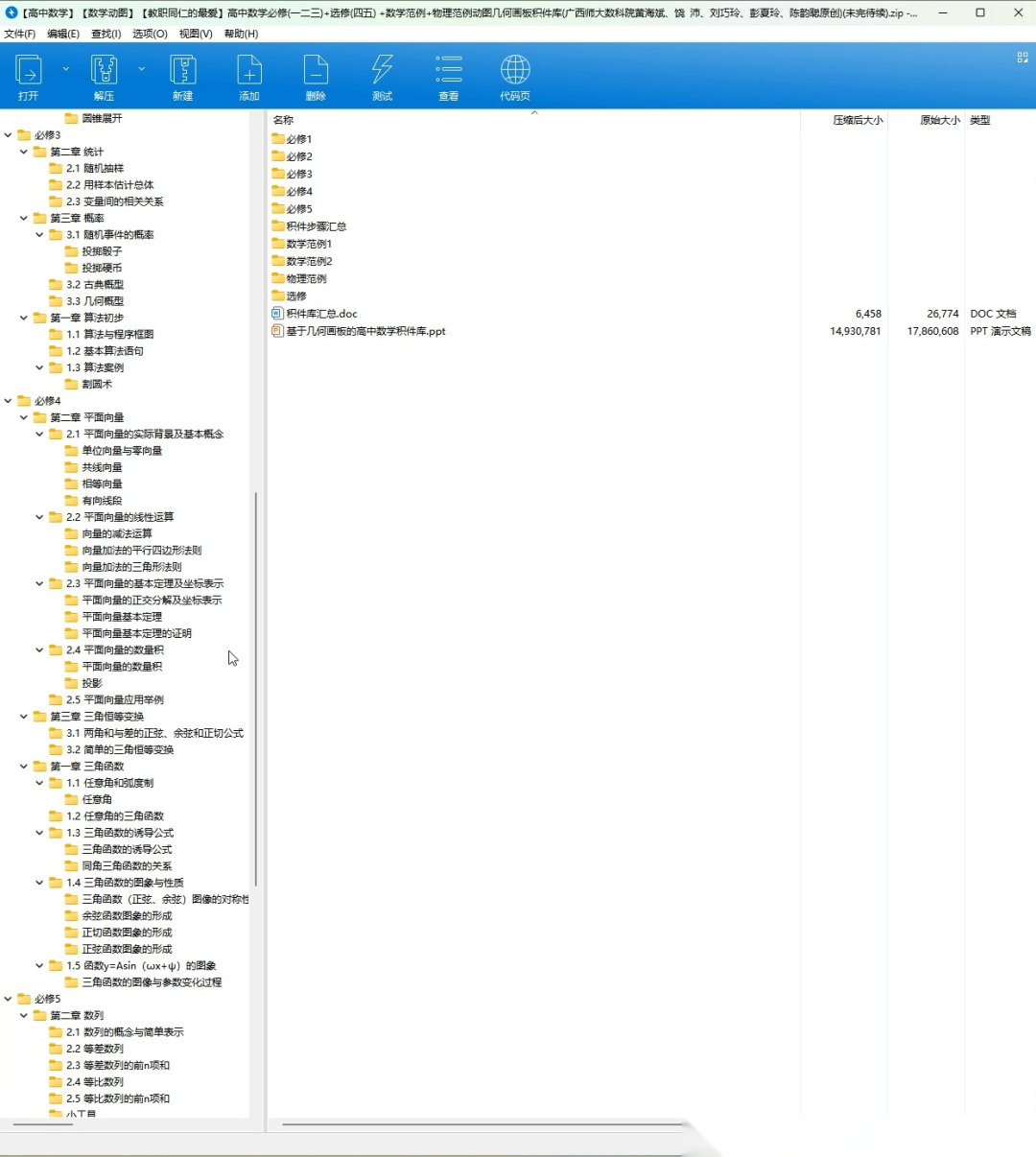The image size is (1036, 1157).
Task: Open the 选项(O) menu
Action: point(150,34)
